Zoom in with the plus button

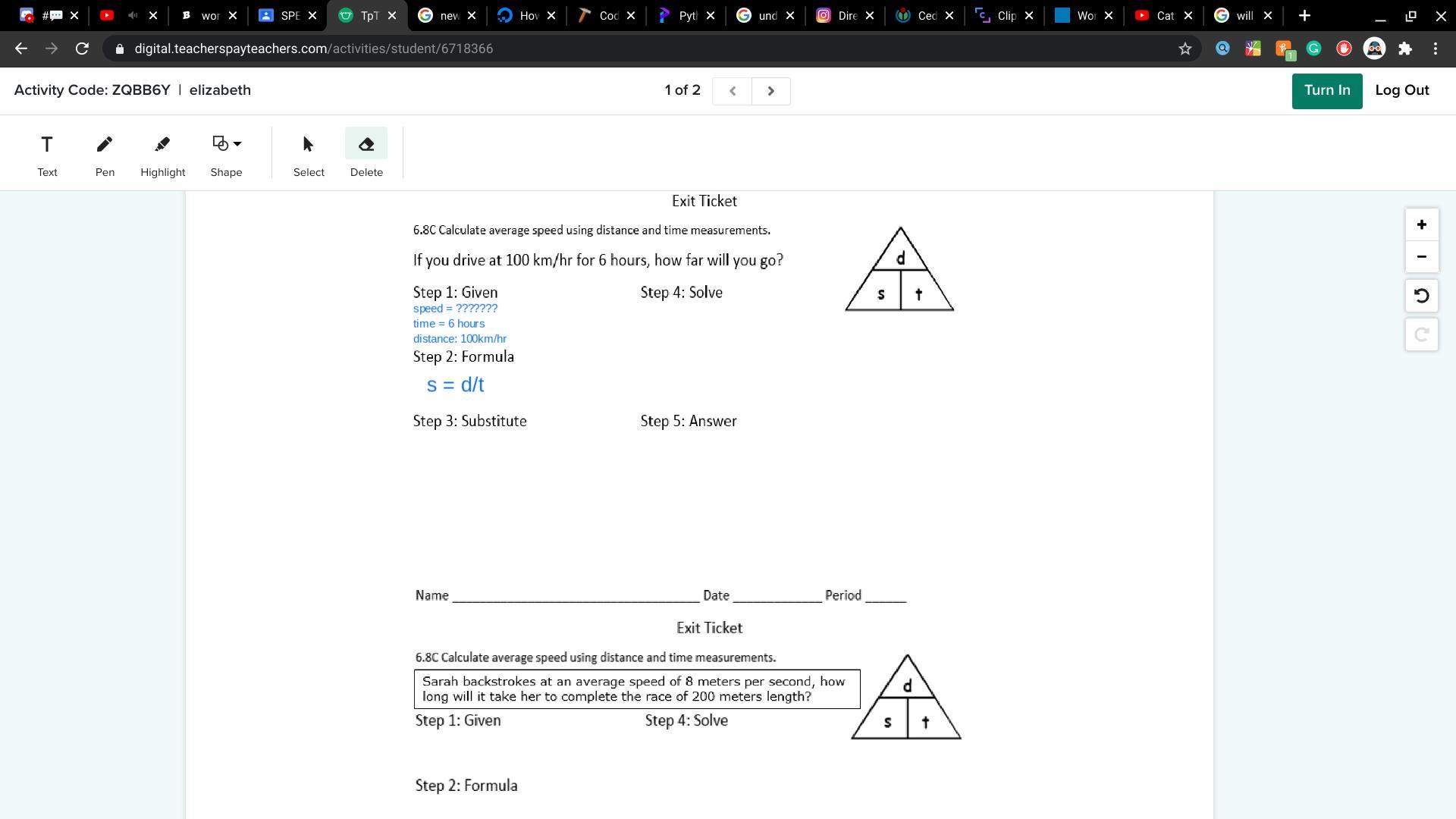1421,225
